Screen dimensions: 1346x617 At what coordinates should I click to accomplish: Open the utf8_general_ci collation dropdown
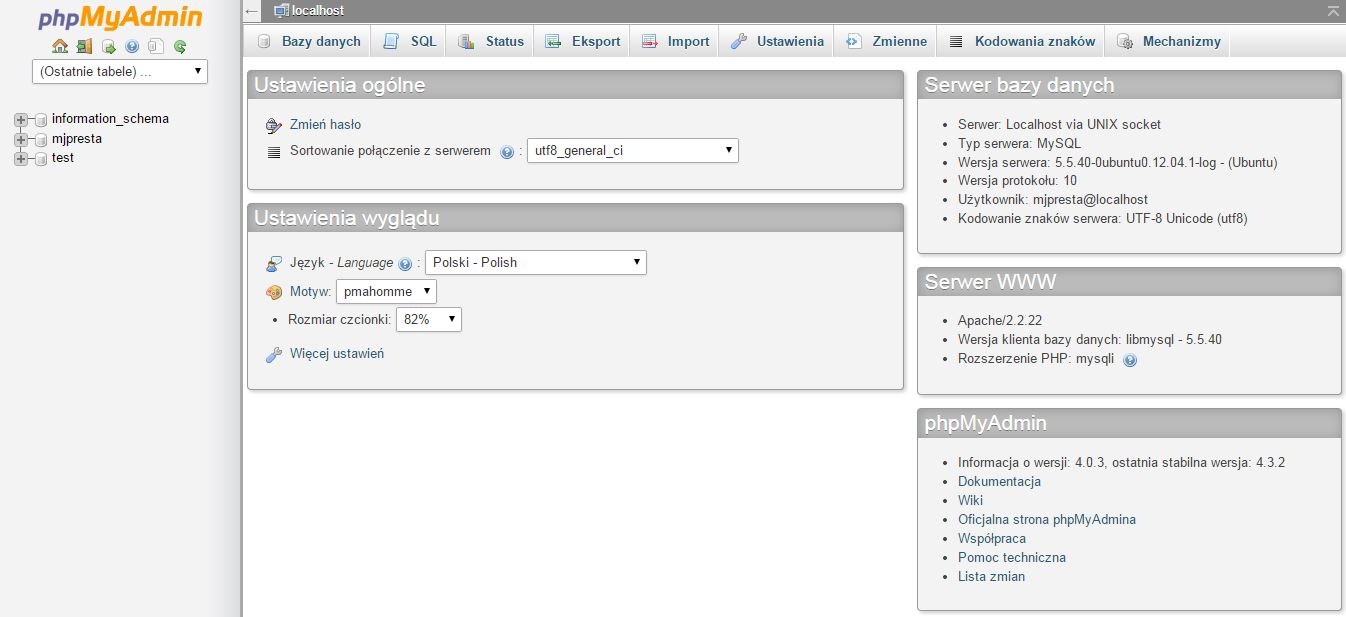[x=633, y=151]
